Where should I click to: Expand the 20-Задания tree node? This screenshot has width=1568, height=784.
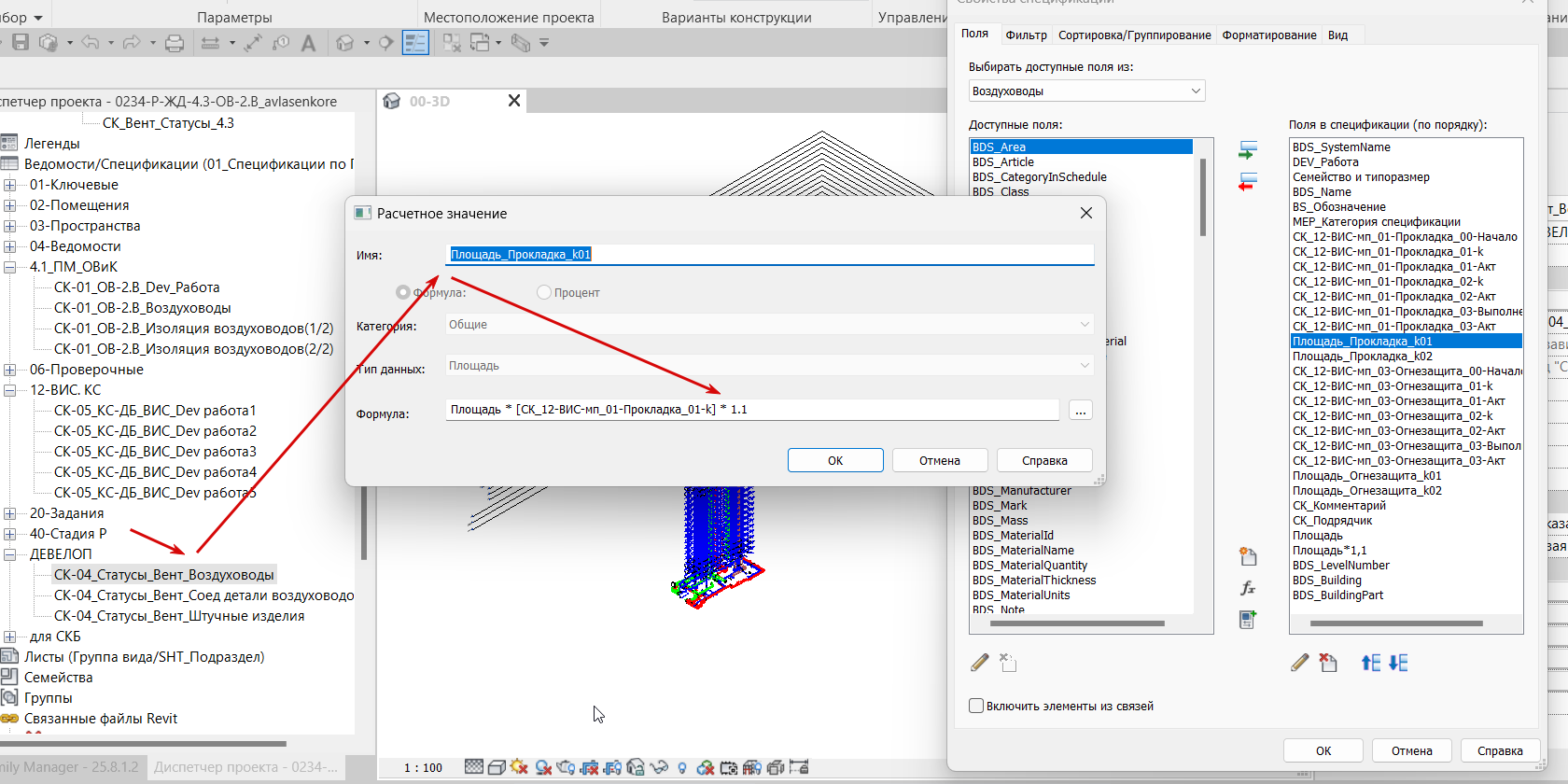pos(10,513)
